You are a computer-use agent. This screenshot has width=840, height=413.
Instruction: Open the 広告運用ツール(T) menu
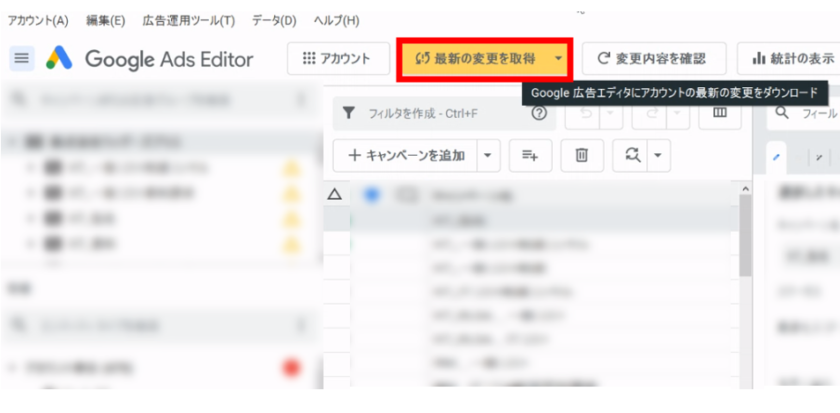click(188, 20)
